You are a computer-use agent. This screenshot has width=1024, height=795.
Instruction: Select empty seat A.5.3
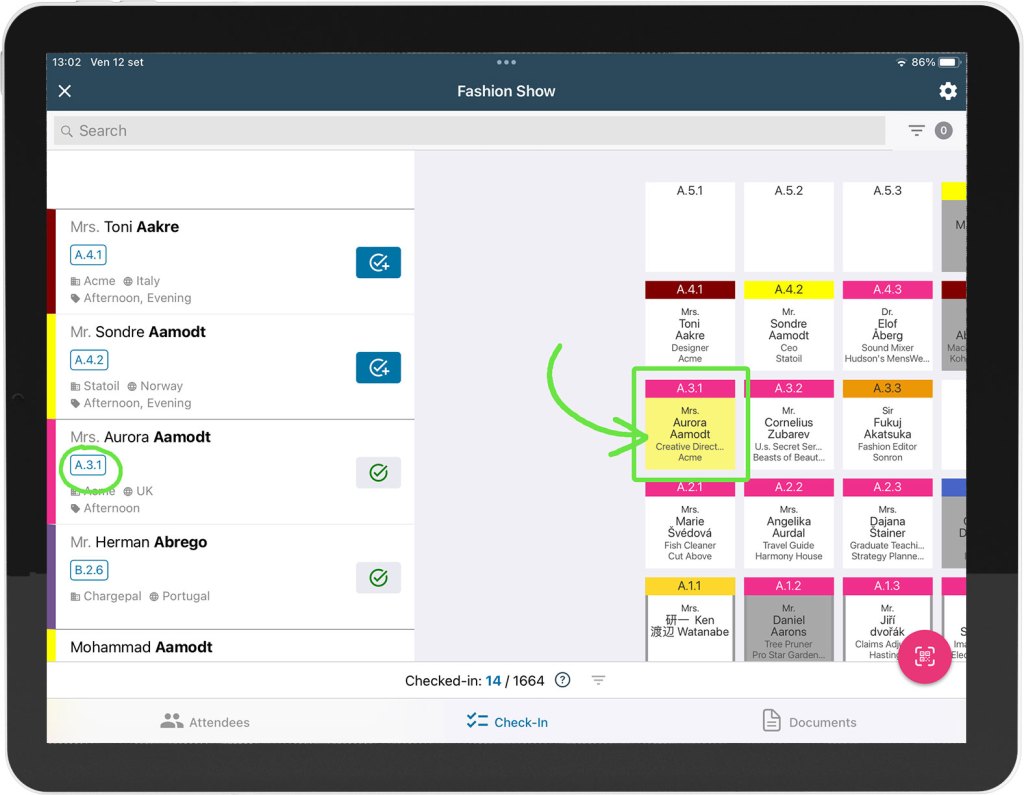click(888, 227)
